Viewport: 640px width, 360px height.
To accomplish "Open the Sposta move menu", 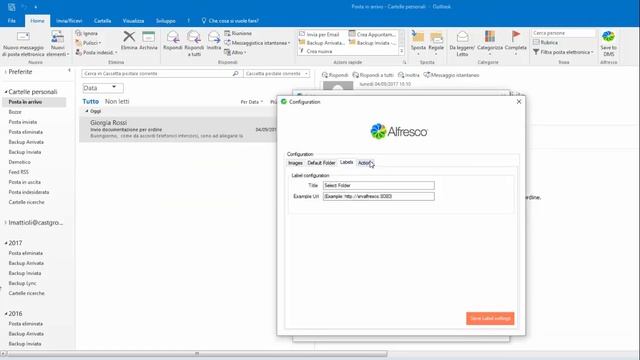I will (x=418, y=44).
